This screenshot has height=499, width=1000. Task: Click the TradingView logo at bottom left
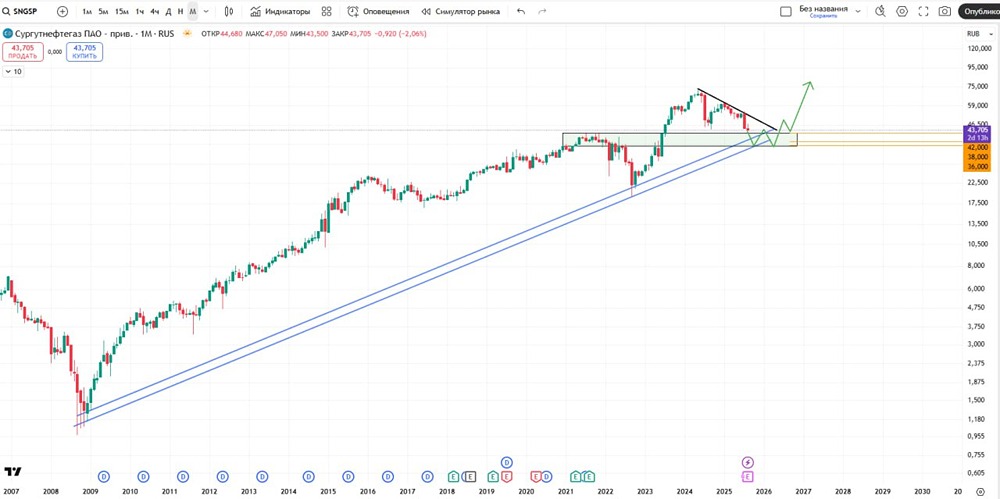[x=12, y=472]
